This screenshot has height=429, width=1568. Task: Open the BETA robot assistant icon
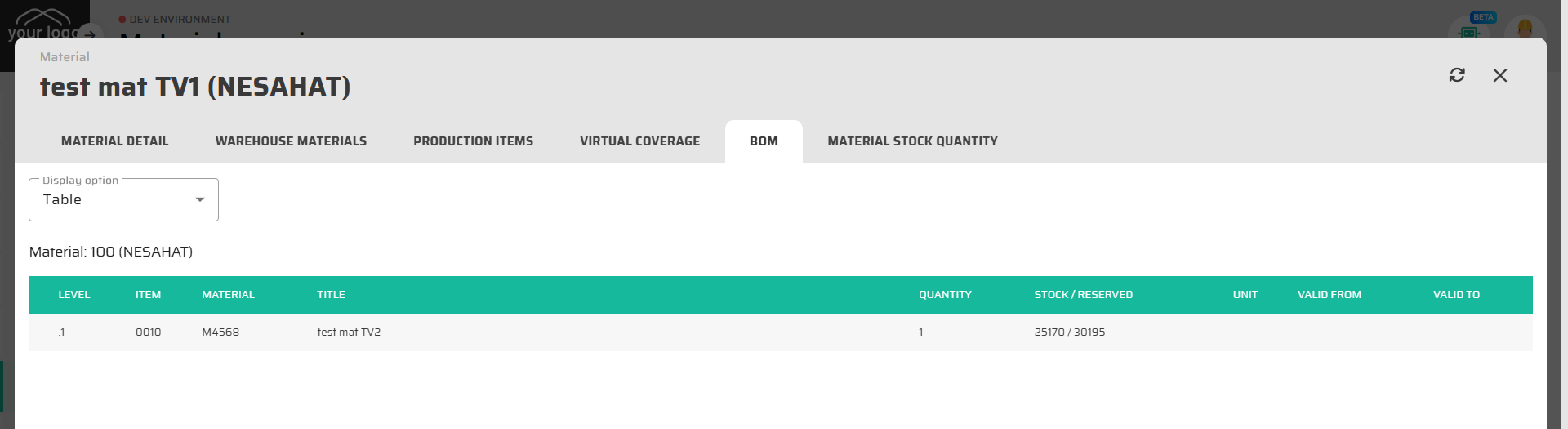[x=1469, y=31]
